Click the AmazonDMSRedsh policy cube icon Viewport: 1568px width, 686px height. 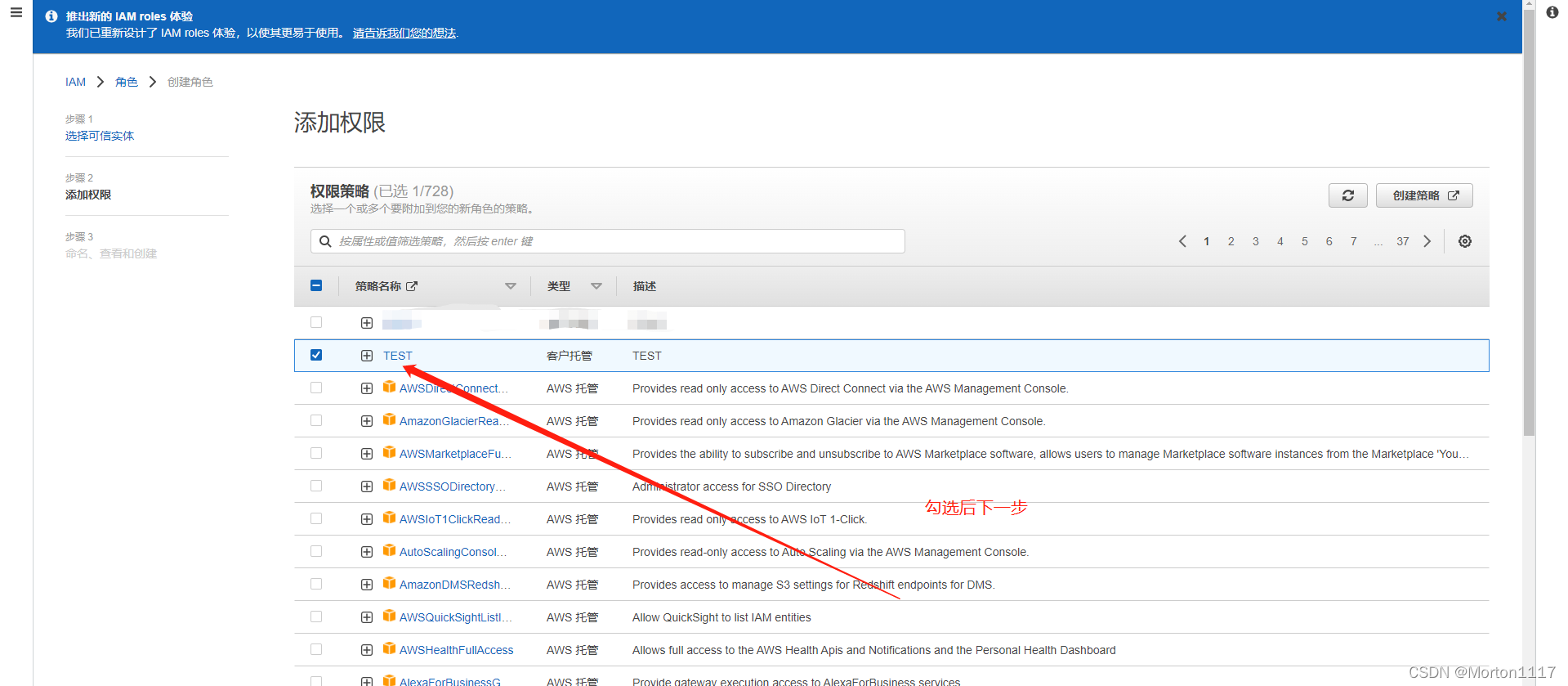[390, 583]
